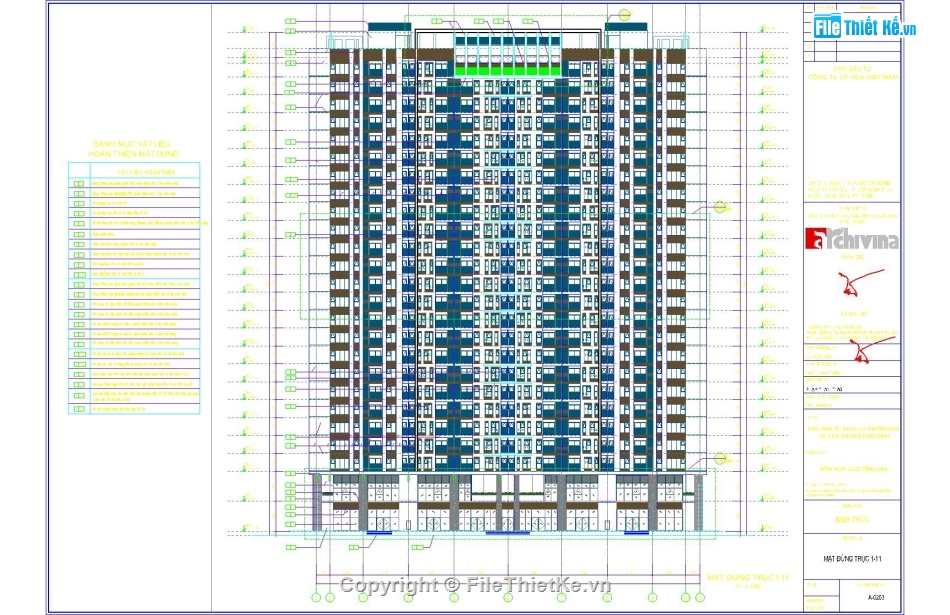Click the bright green band on the rooftop facade
Viewport: 950px width, 615px height.
[508, 71]
